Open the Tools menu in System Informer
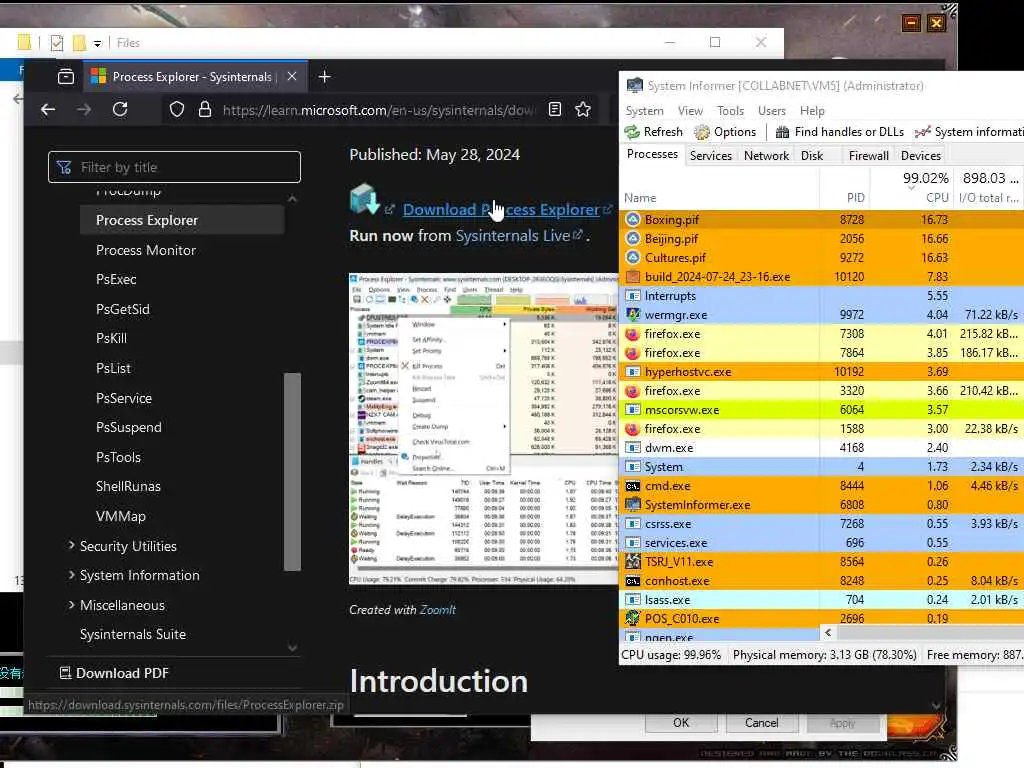The width and height of the screenshot is (1024, 768). [x=730, y=111]
